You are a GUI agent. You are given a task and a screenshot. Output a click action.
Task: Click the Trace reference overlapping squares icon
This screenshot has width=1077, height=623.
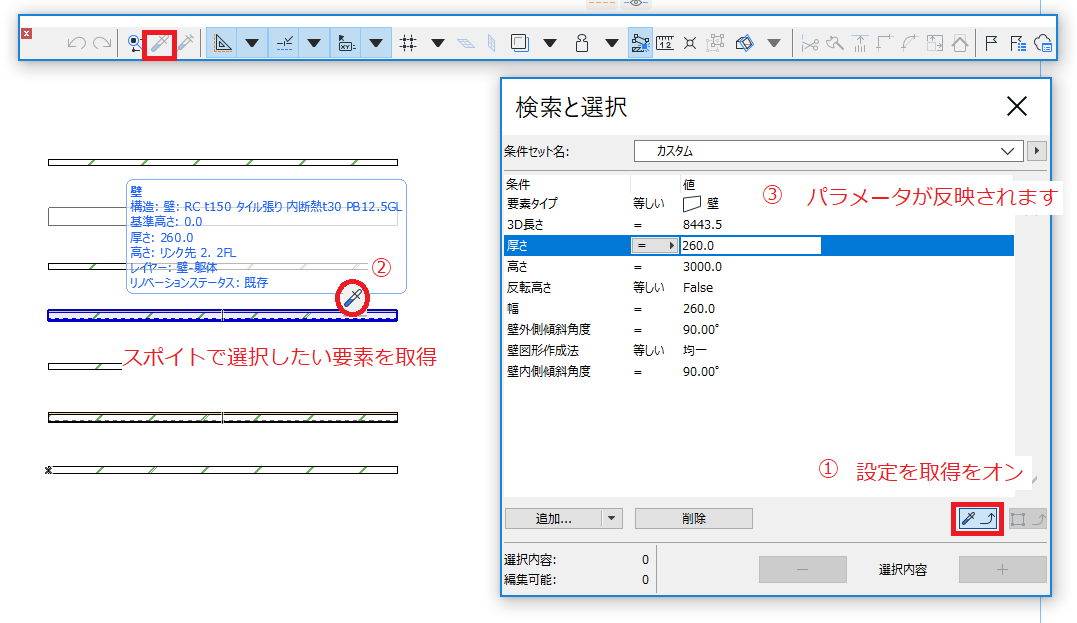pos(520,43)
